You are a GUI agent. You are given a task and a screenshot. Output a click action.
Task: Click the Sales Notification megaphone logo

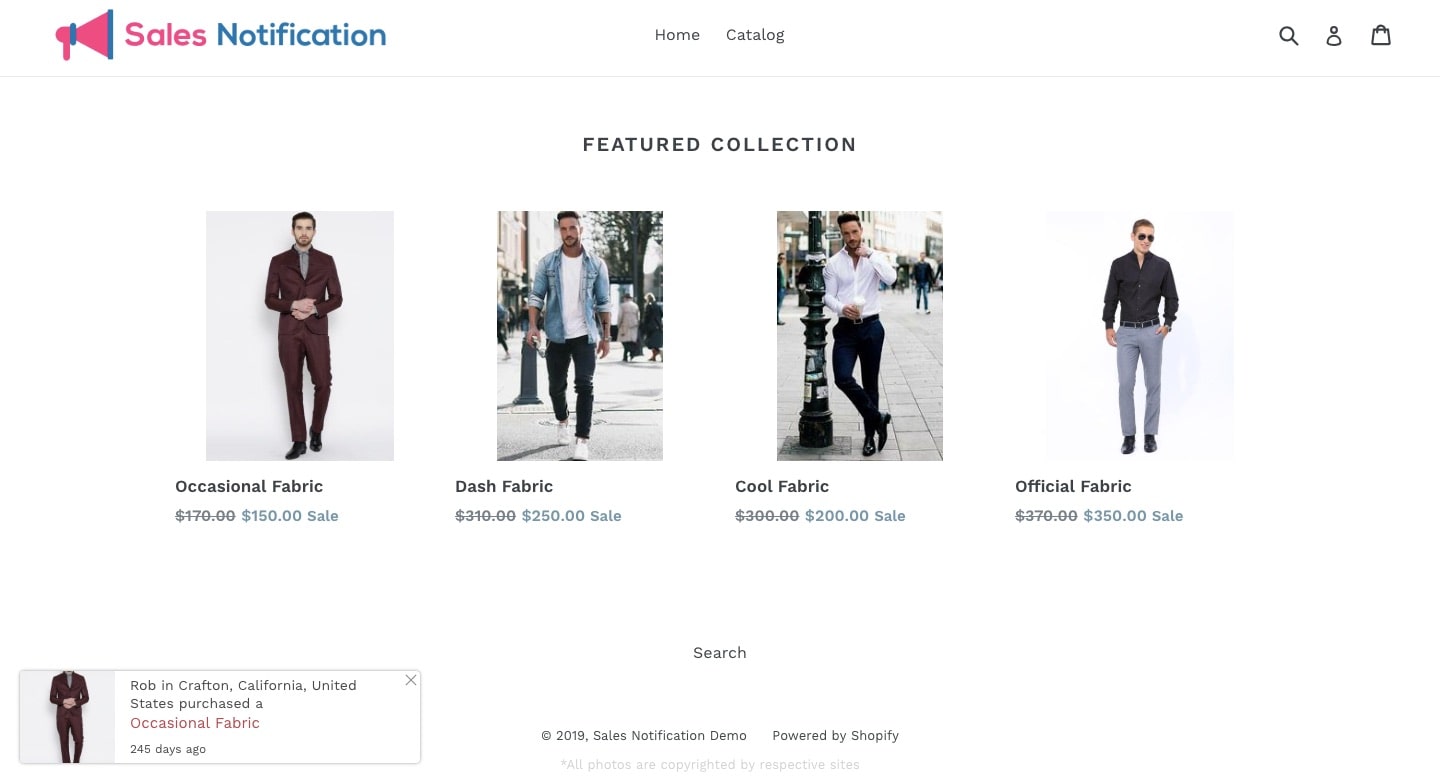tap(221, 35)
